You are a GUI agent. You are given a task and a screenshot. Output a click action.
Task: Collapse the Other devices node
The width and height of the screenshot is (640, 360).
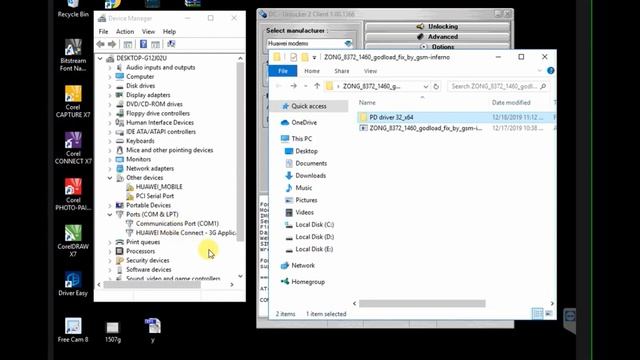[110, 178]
